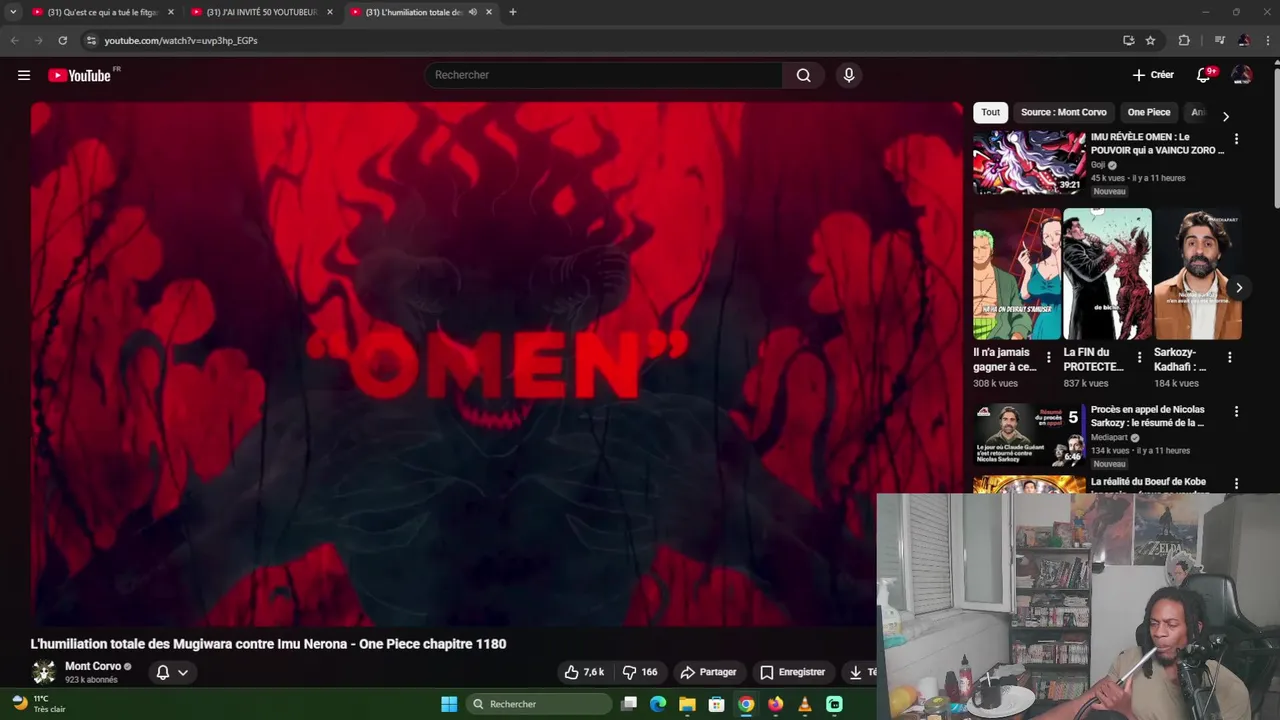The height and width of the screenshot is (720, 1280).
Task: Open Task View on the taskbar
Action: pyautogui.click(x=629, y=704)
